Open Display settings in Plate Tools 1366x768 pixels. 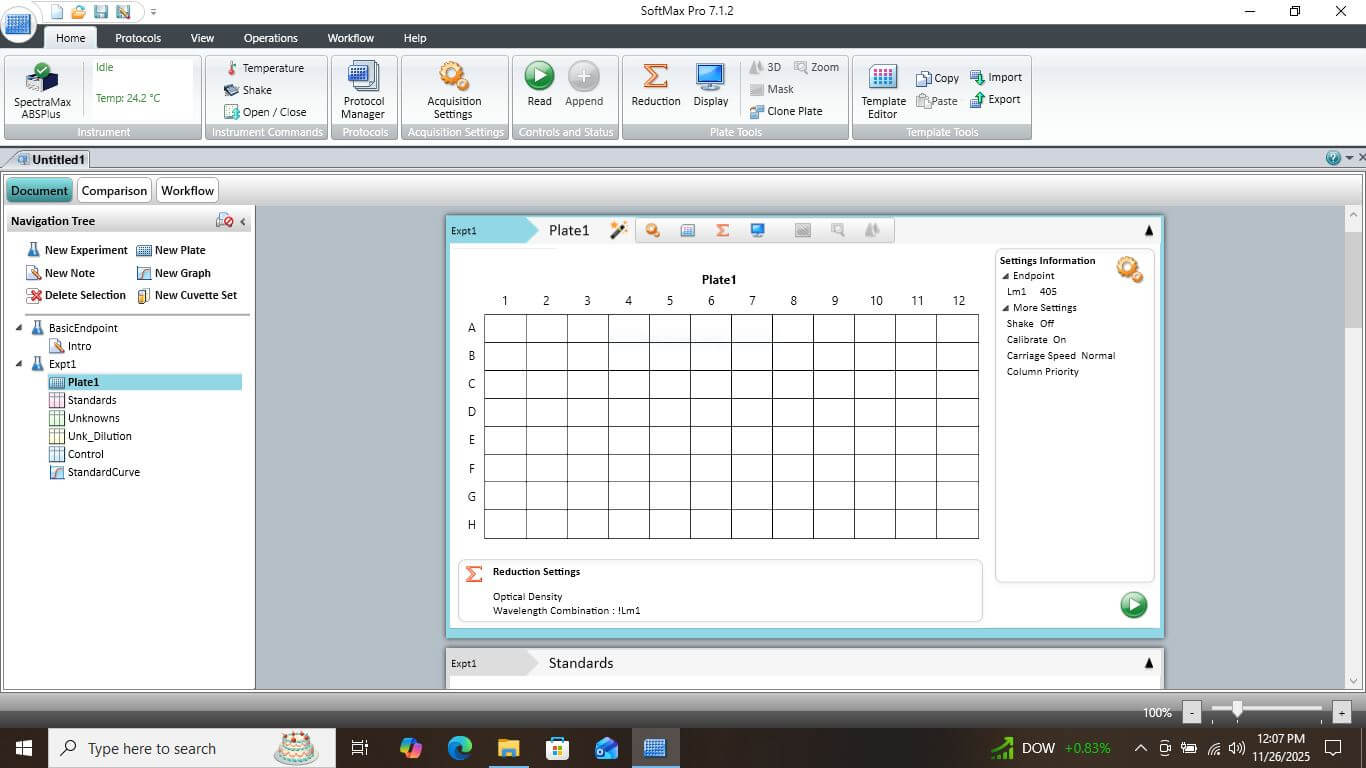tap(711, 84)
